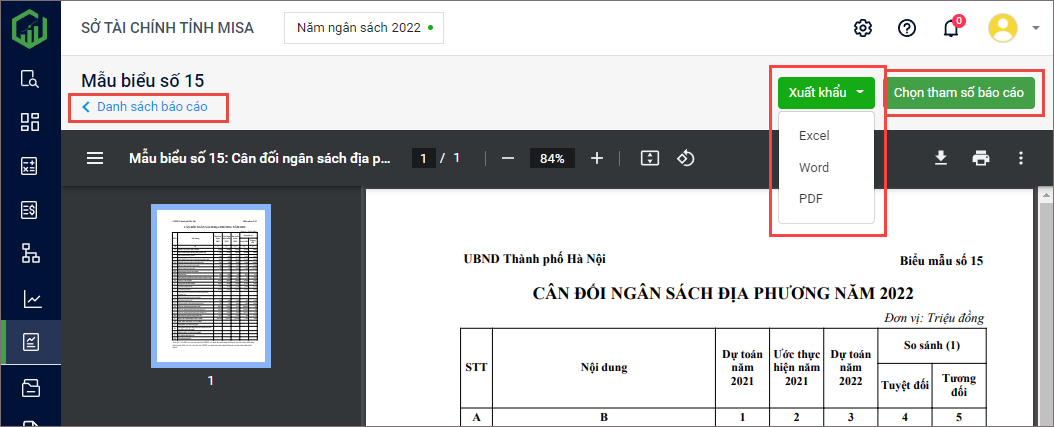The height and width of the screenshot is (427, 1054).
Task: Select page 1 thumbnail
Action: [x=210, y=285]
